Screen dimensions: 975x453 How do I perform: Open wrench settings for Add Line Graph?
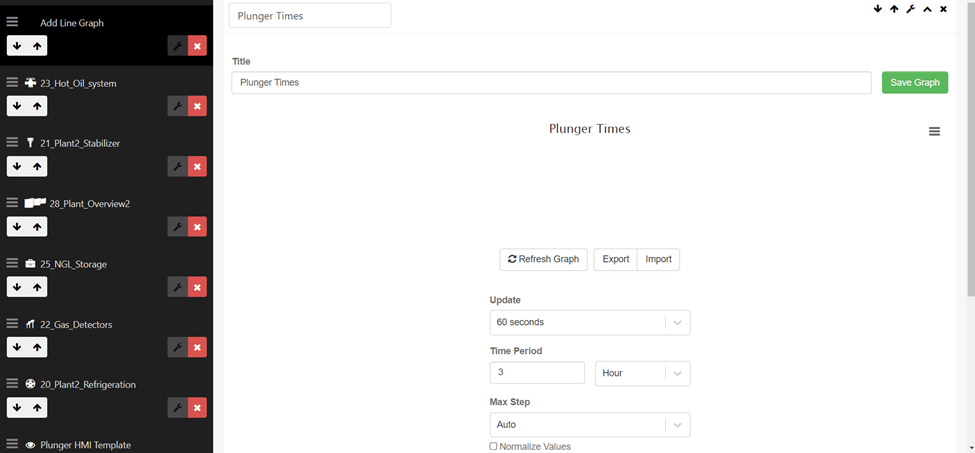coord(178,46)
